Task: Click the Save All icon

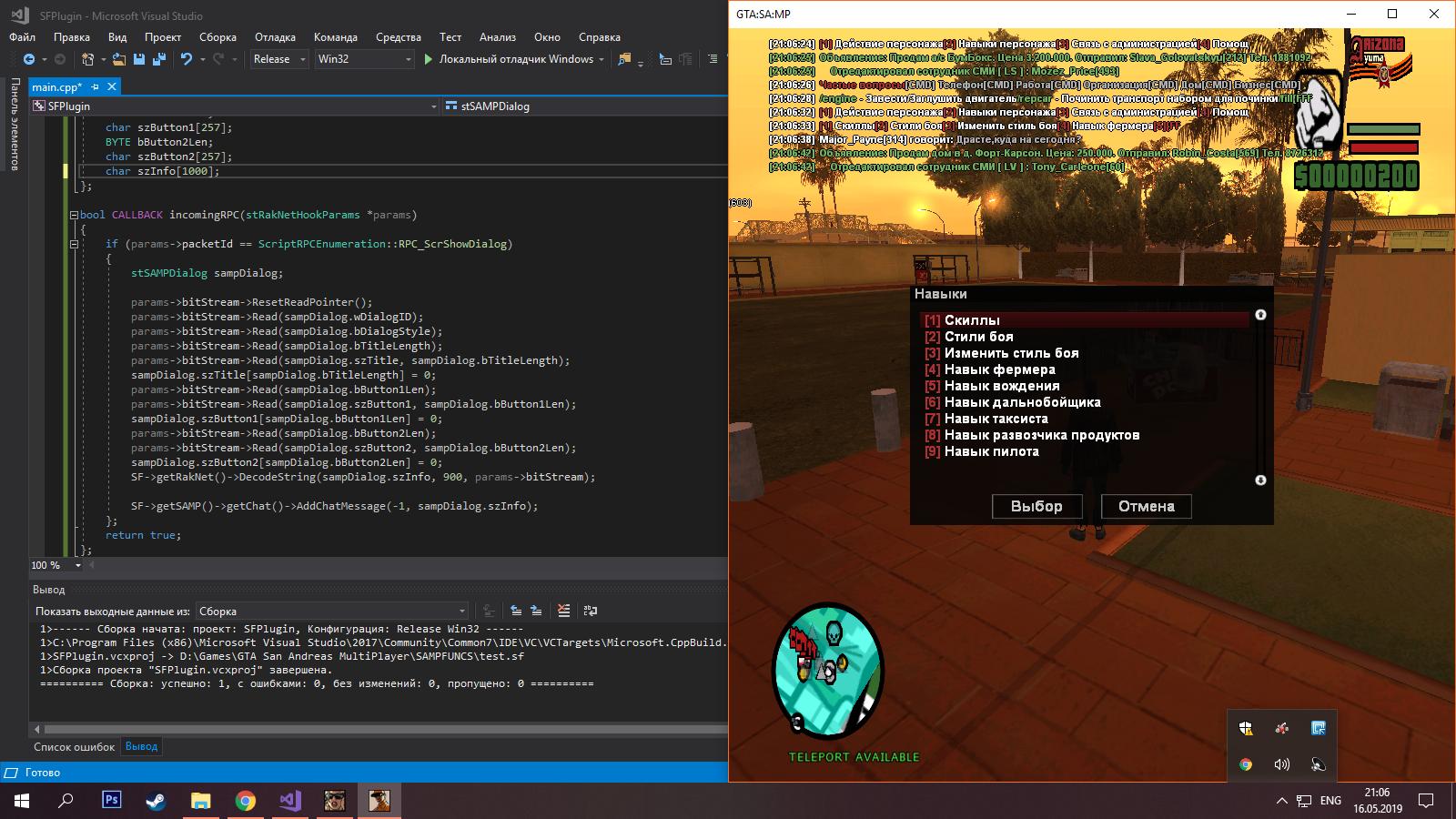Action: (159, 59)
